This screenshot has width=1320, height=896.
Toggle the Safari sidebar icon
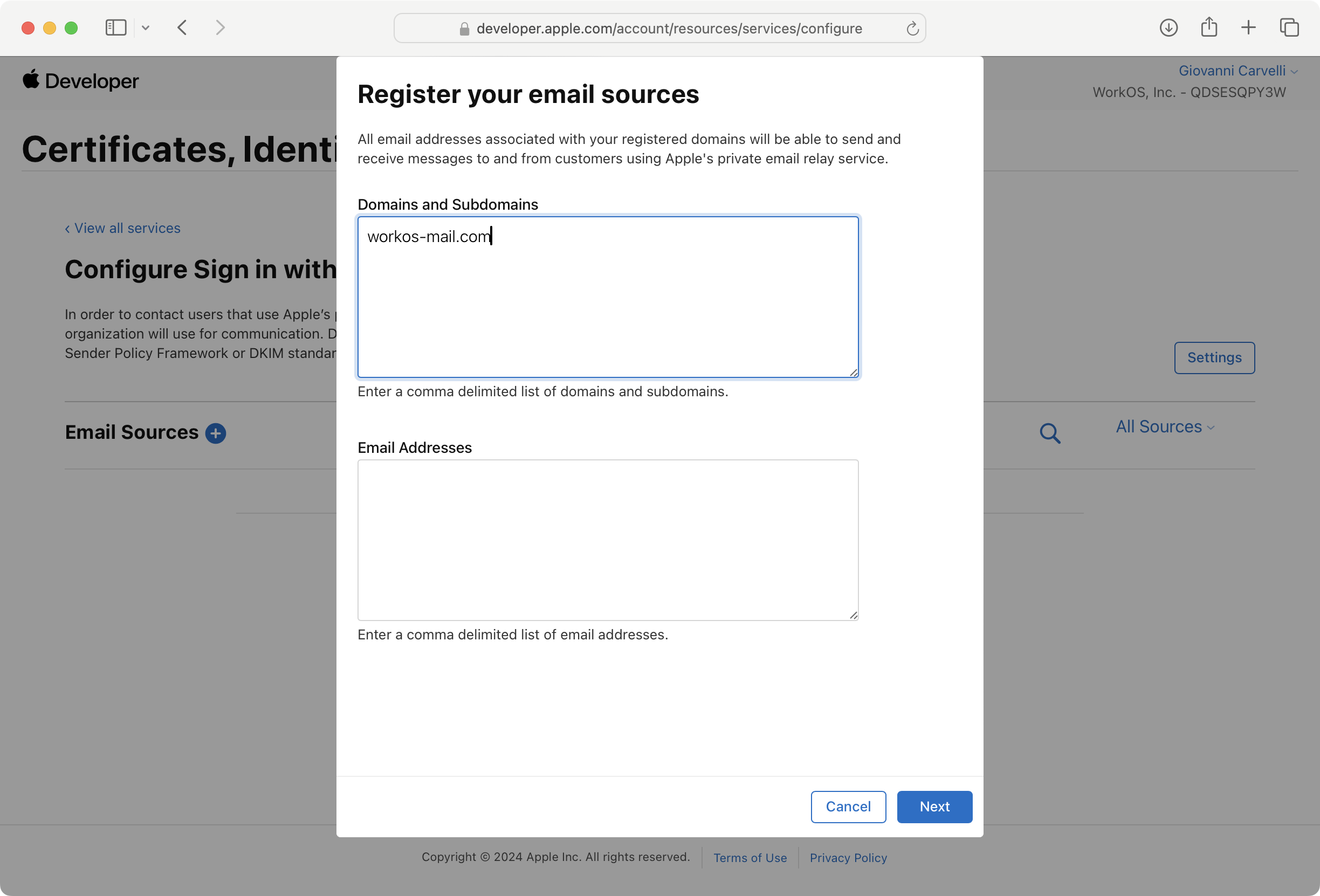(116, 28)
